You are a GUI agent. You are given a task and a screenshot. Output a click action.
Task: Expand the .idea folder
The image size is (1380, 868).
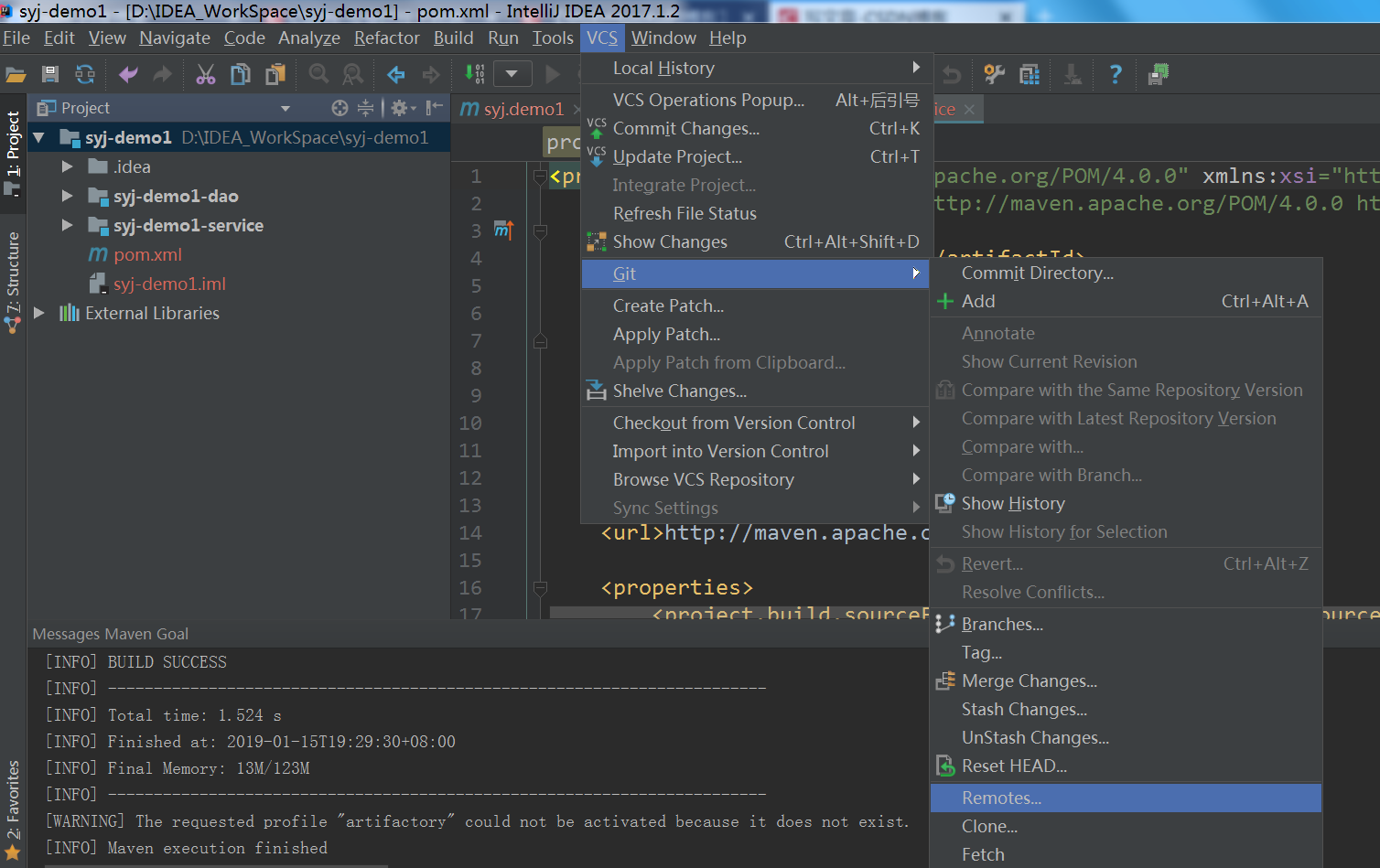pyautogui.click(x=67, y=166)
